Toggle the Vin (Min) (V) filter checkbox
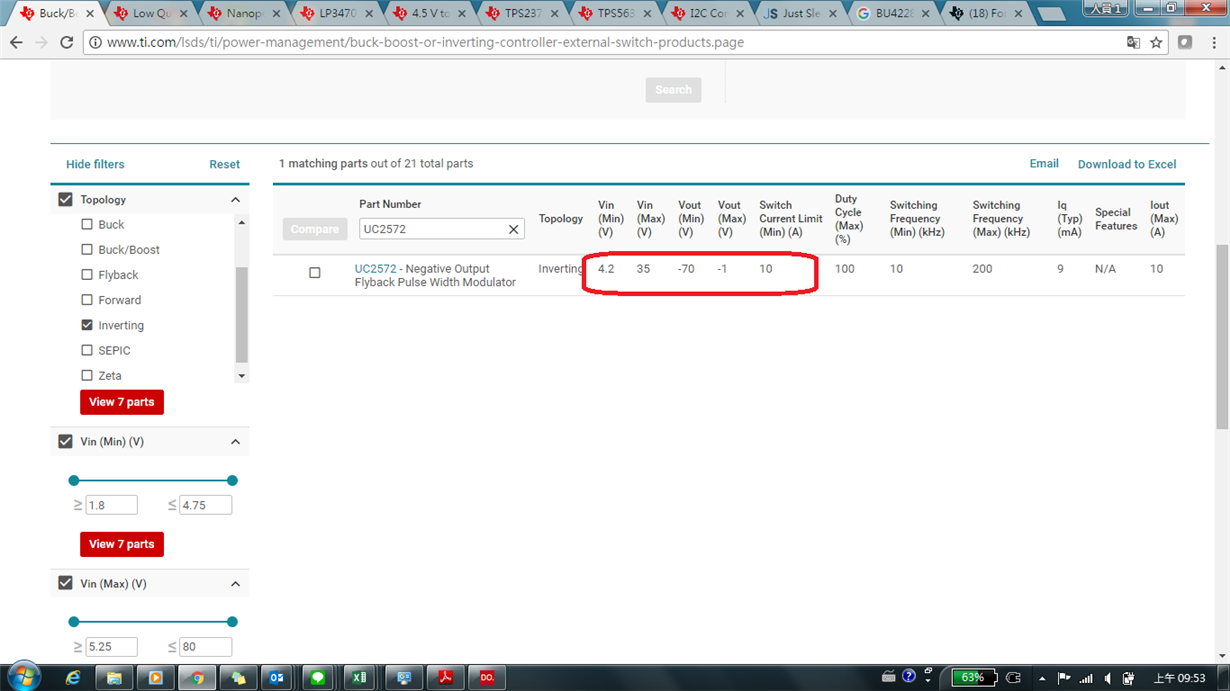Screen dimensions: 1230x691 [66, 442]
